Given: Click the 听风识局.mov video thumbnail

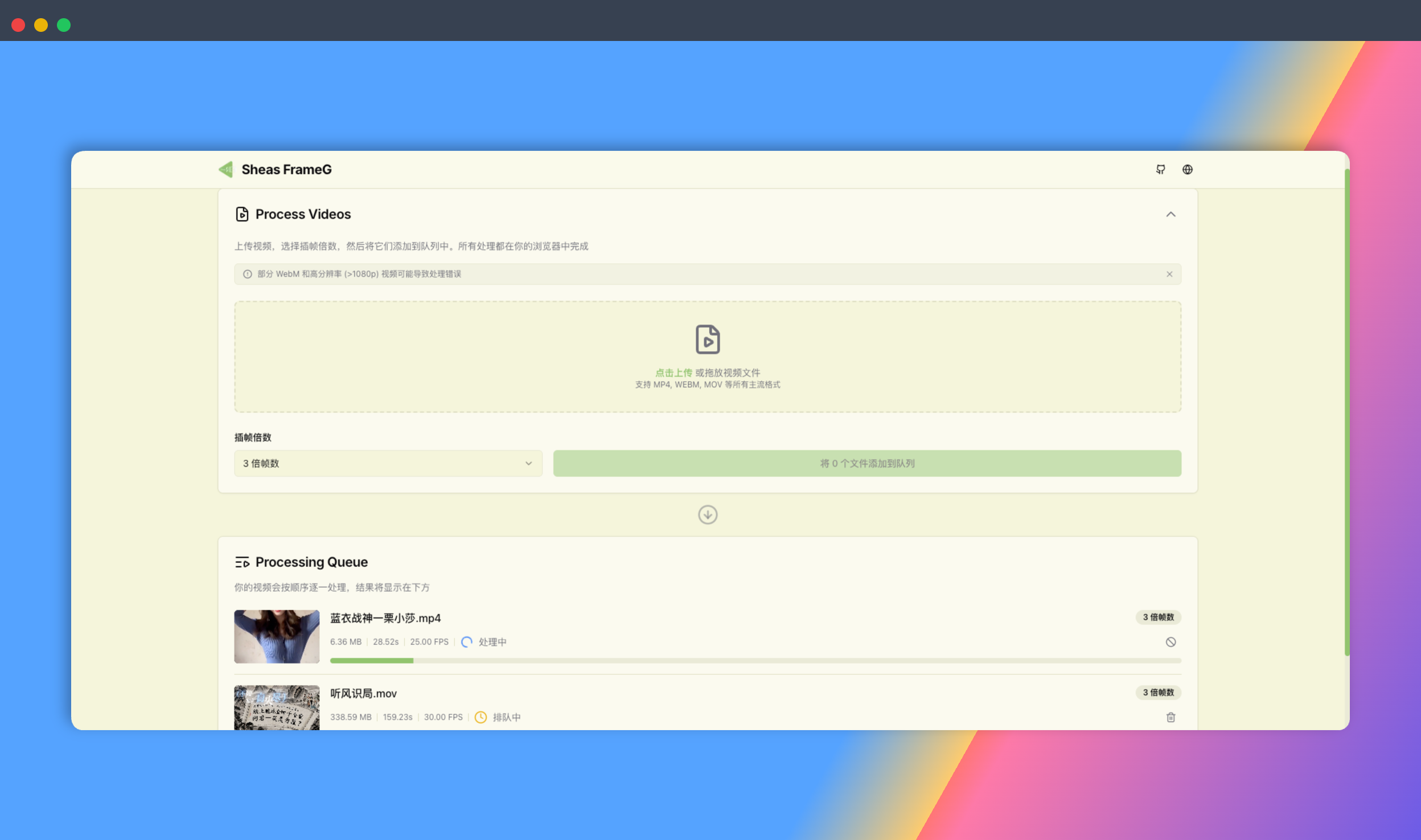Looking at the screenshot, I should pyautogui.click(x=277, y=707).
